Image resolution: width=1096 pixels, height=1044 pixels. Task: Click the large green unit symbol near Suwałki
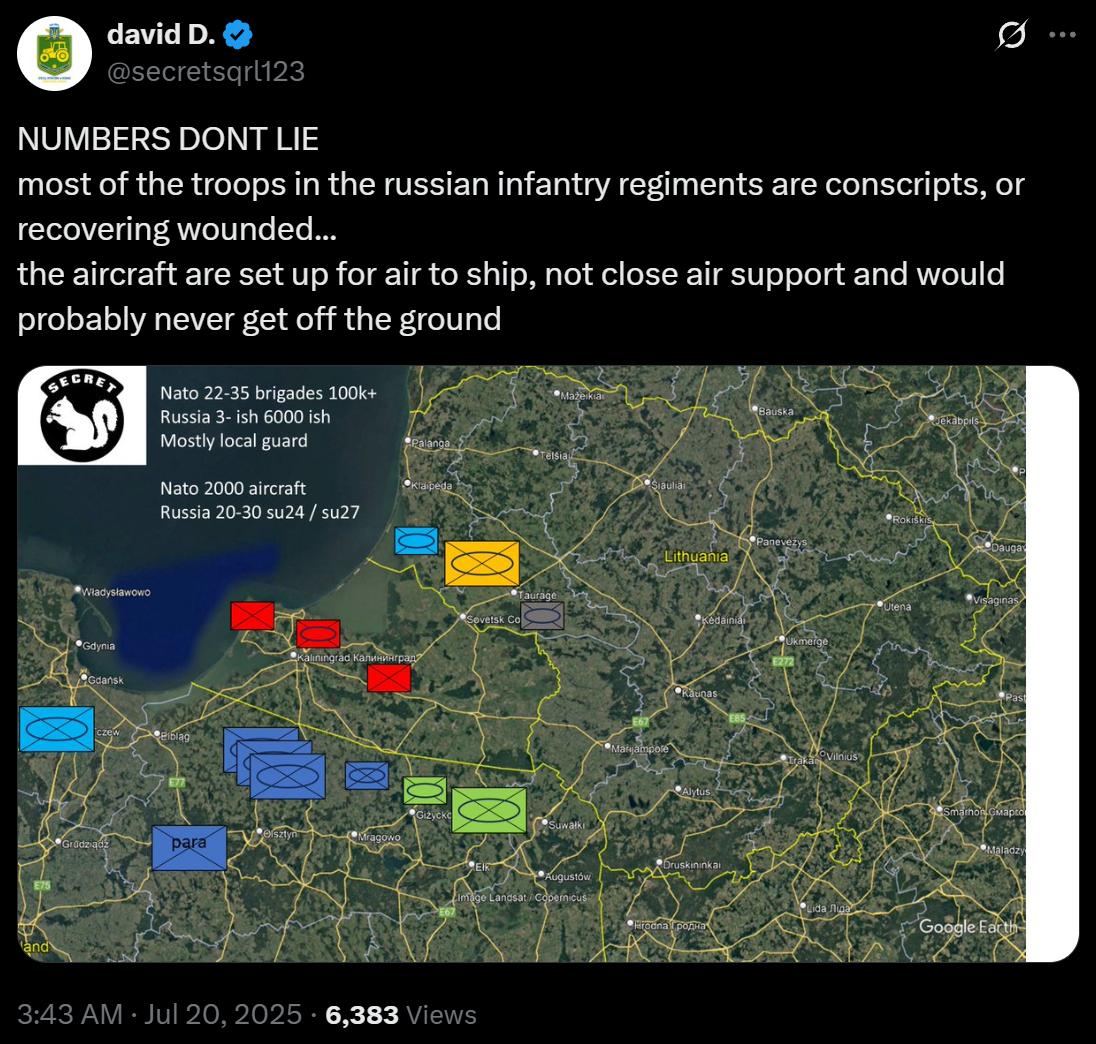click(489, 811)
